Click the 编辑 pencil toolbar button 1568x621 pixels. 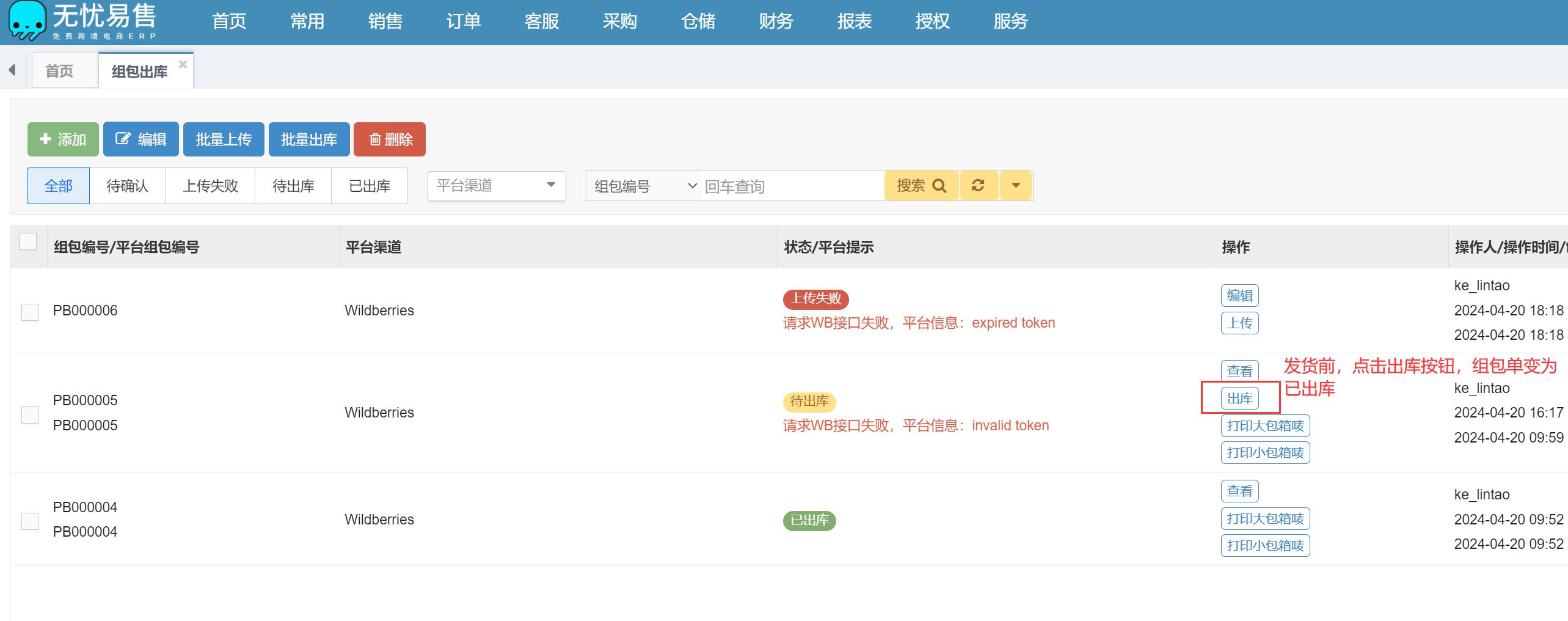point(140,139)
